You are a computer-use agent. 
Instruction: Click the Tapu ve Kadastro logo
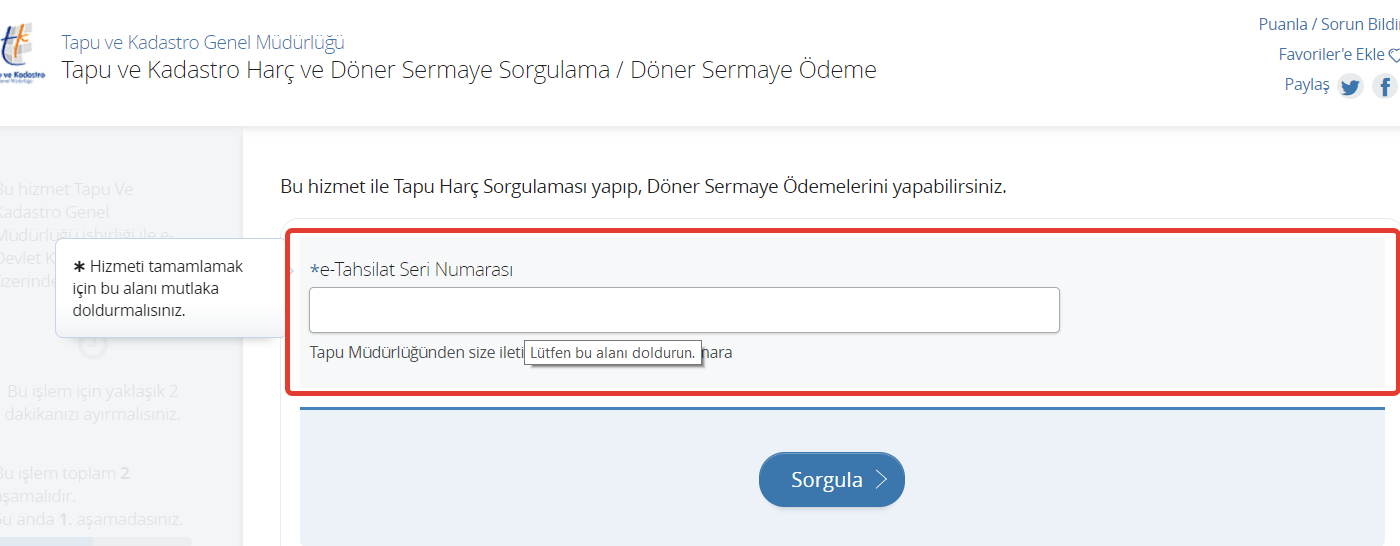(22, 56)
